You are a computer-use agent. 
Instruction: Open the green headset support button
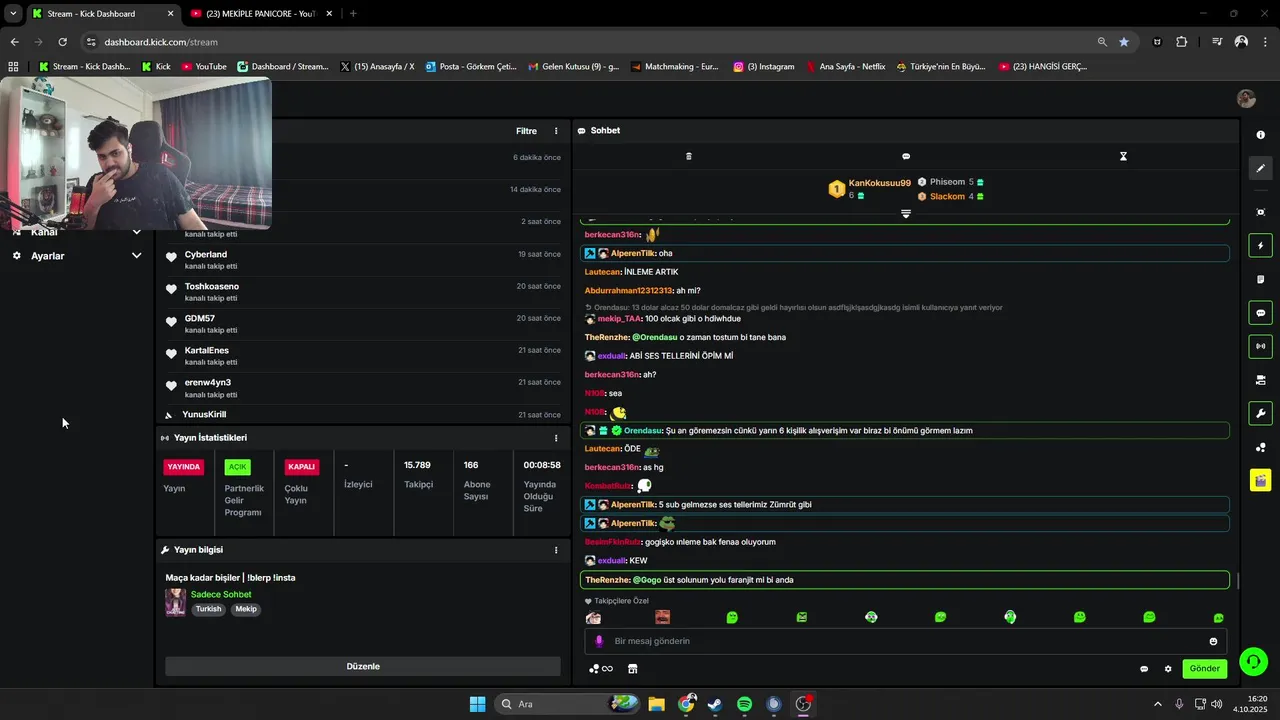[x=1253, y=661]
